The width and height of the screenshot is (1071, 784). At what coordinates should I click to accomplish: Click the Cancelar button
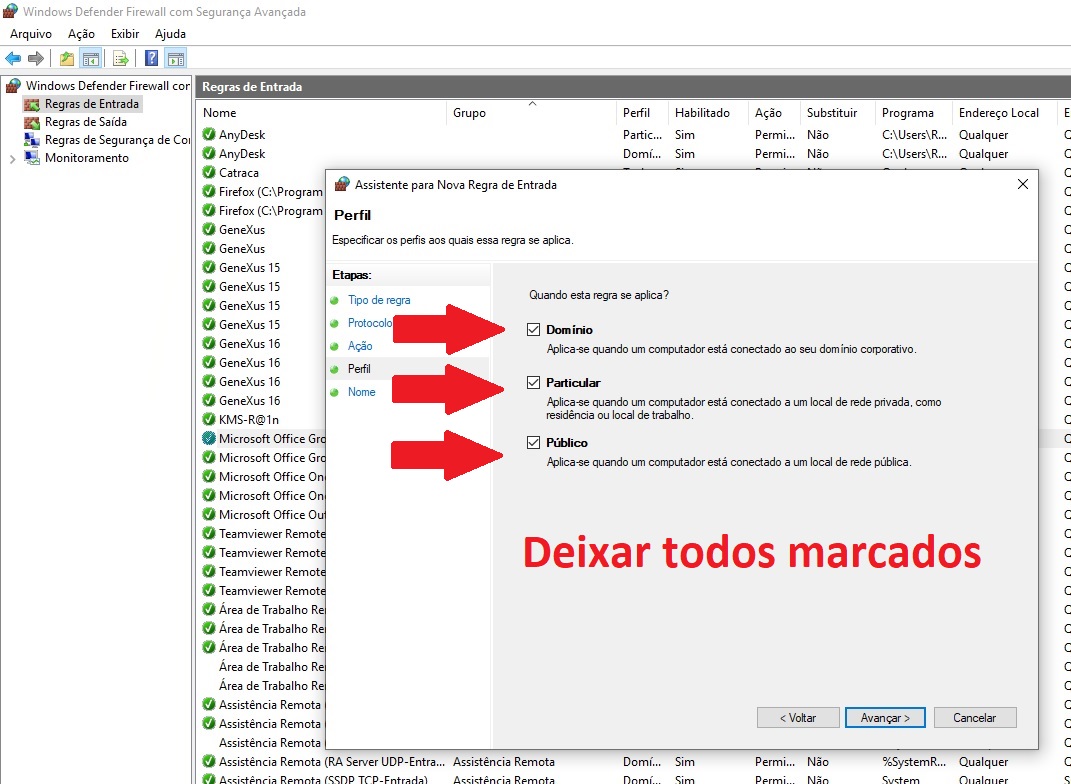tap(975, 718)
